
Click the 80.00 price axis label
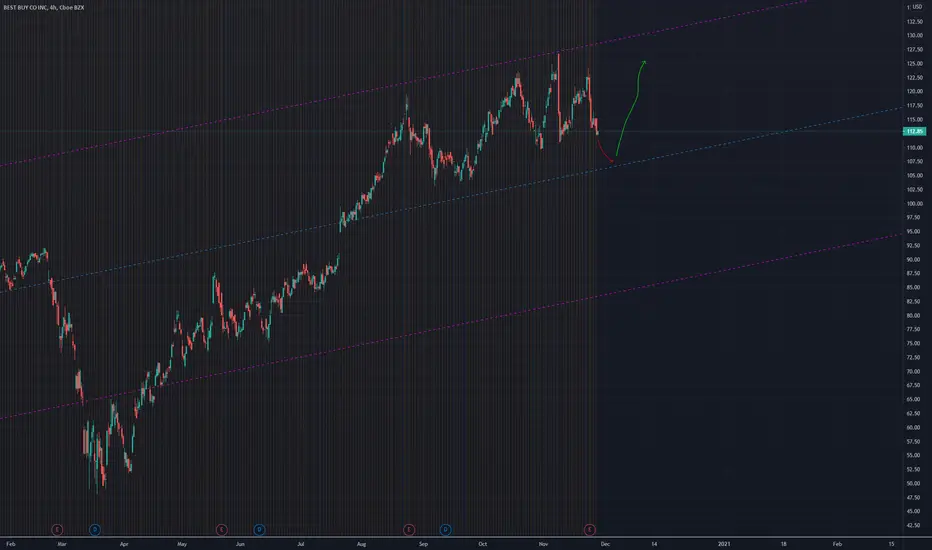(x=913, y=316)
